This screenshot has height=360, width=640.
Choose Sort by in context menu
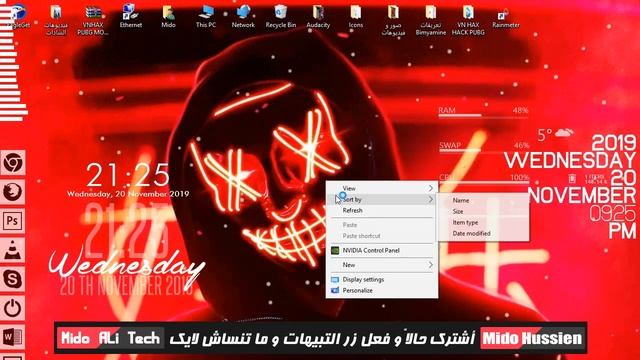pyautogui.click(x=382, y=199)
